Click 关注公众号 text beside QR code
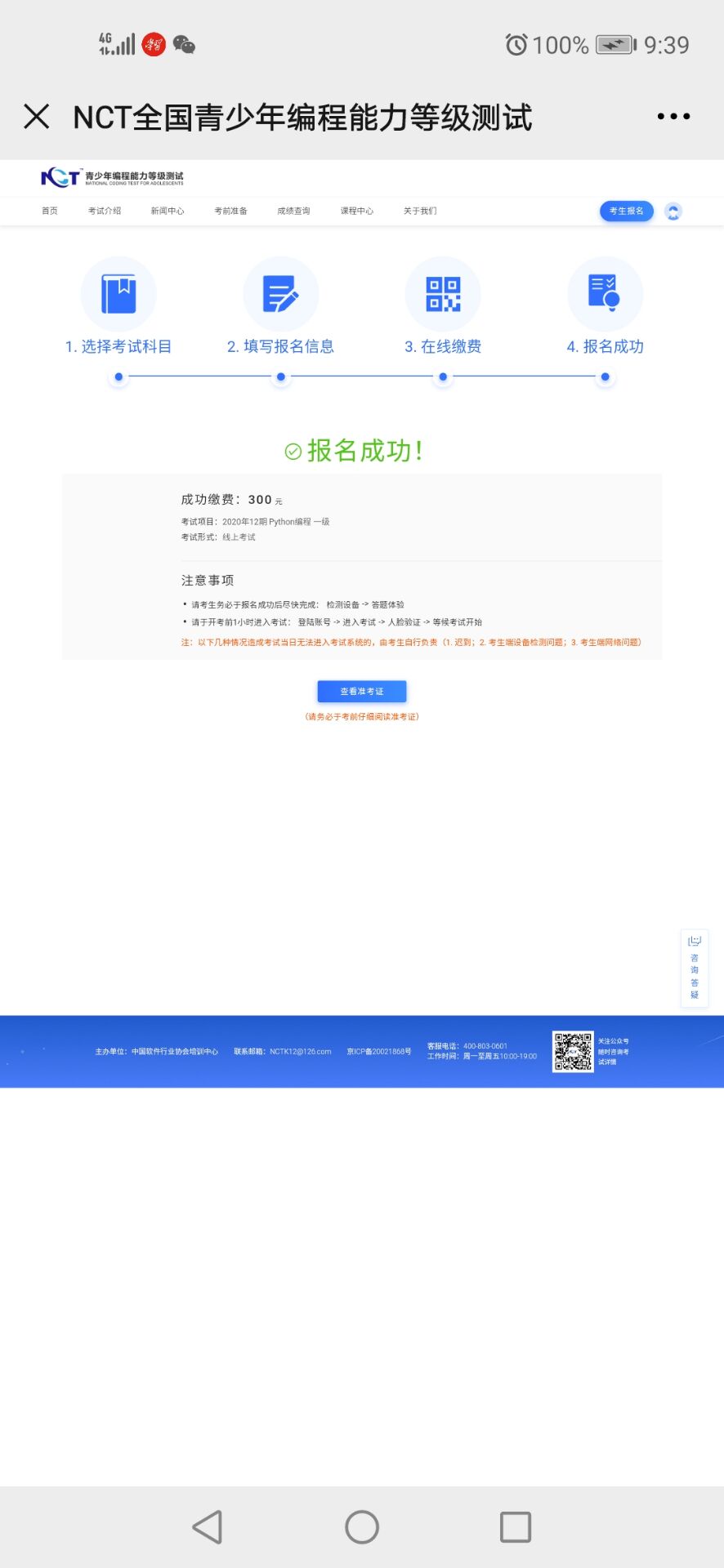The height and width of the screenshot is (1568, 724). point(614,1042)
